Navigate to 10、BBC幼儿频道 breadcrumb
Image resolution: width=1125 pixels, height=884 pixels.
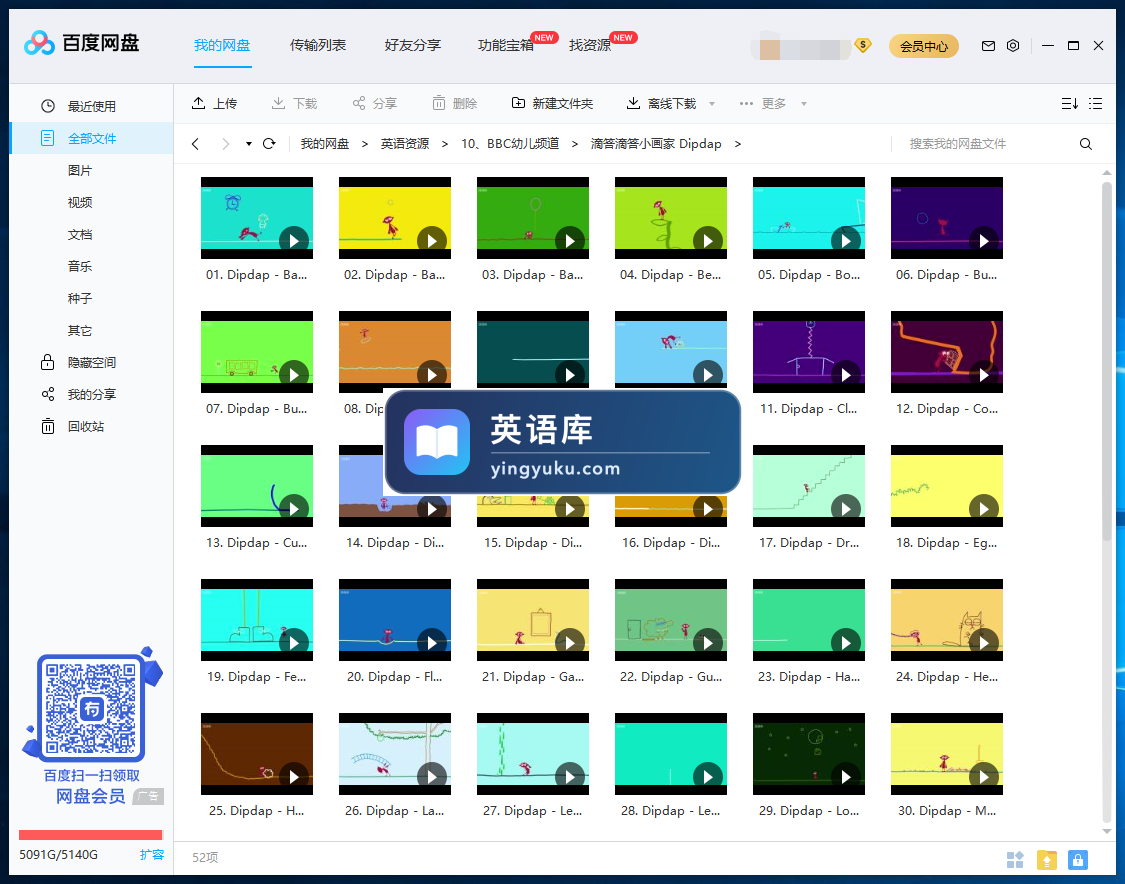[509, 144]
